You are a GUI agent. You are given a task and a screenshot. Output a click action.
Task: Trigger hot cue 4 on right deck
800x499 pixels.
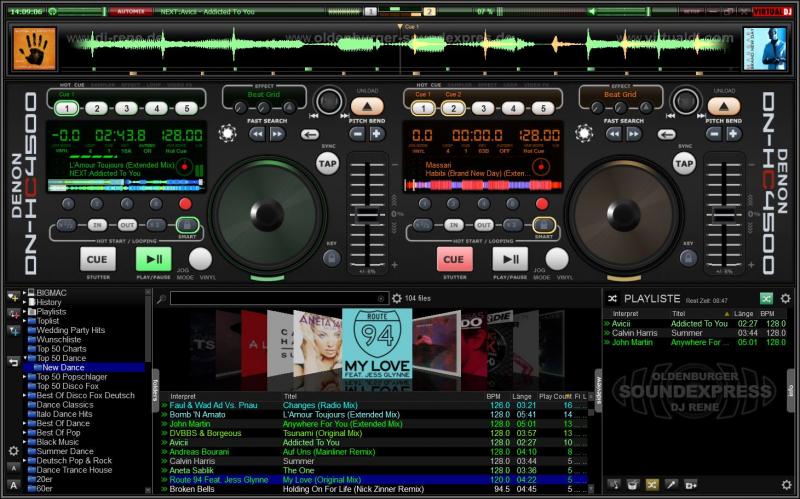pos(513,108)
